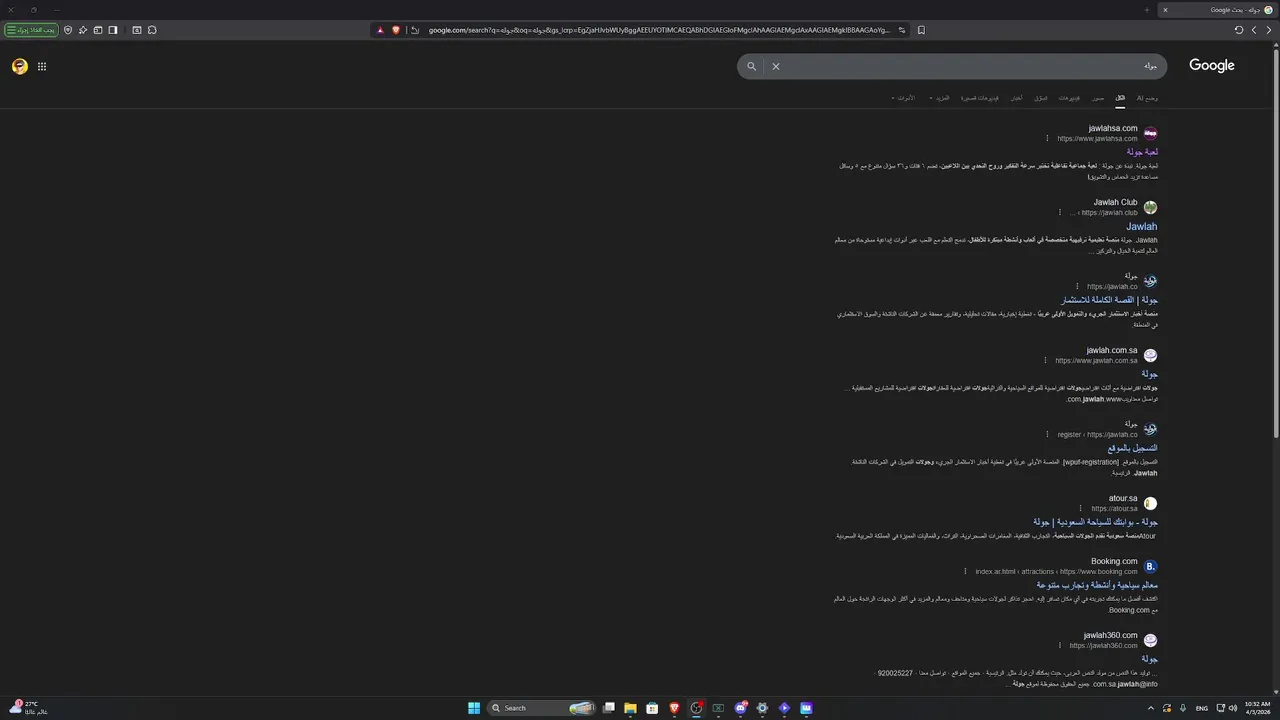Screen dimensions: 1280x720
Task: Open Task View on taskbar
Action: (608, 708)
